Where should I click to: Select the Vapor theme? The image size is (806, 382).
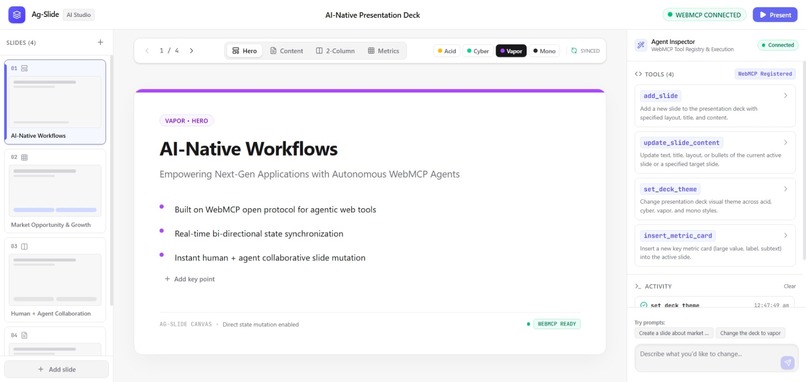point(511,51)
